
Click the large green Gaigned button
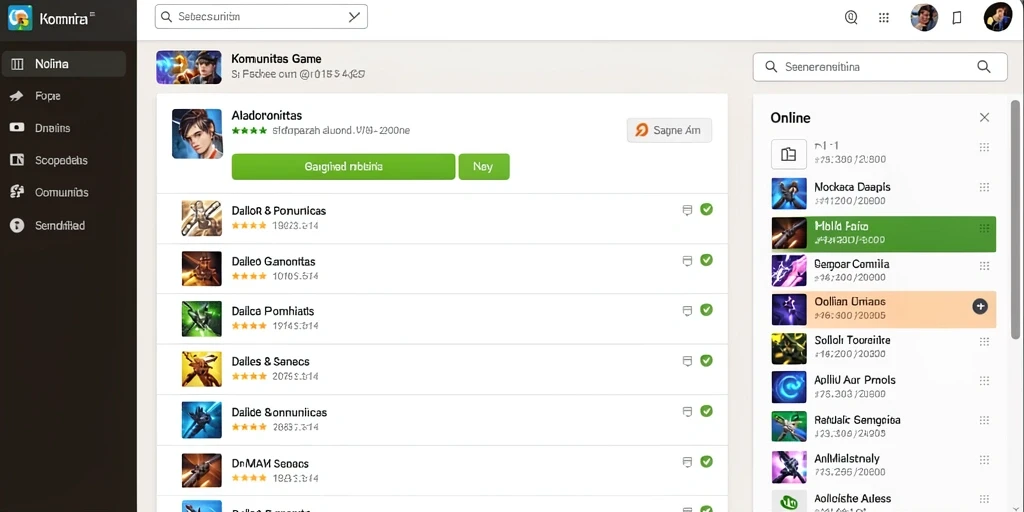pyautogui.click(x=343, y=167)
